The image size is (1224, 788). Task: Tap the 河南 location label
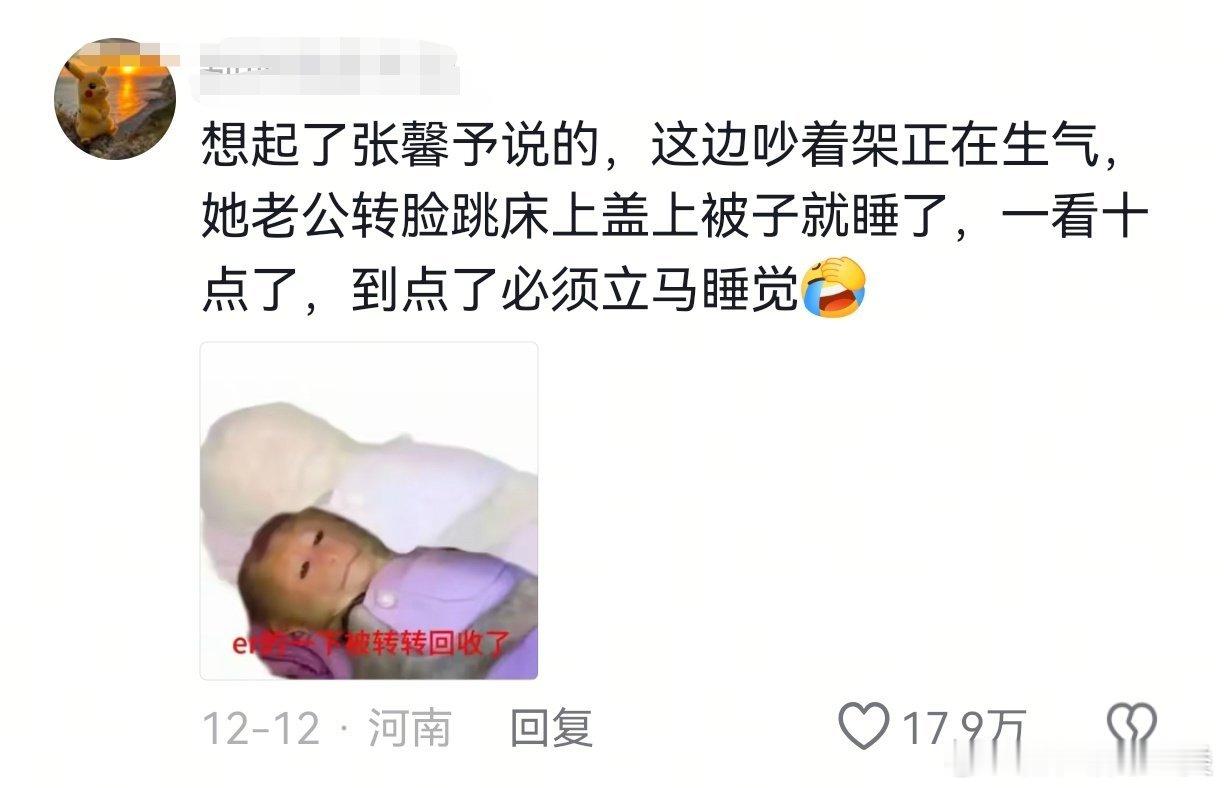tap(409, 727)
